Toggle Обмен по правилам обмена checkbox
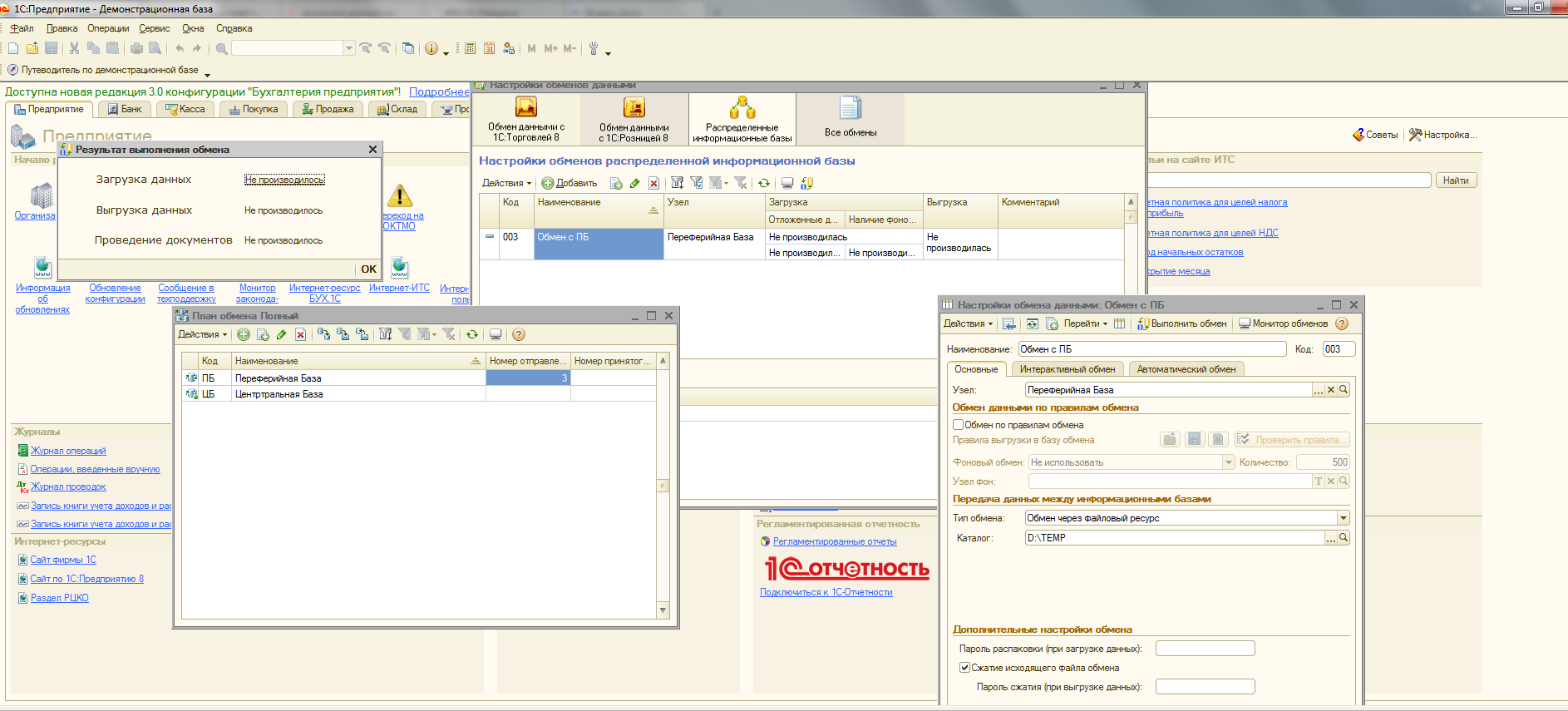The image size is (1568, 711). coord(958,424)
